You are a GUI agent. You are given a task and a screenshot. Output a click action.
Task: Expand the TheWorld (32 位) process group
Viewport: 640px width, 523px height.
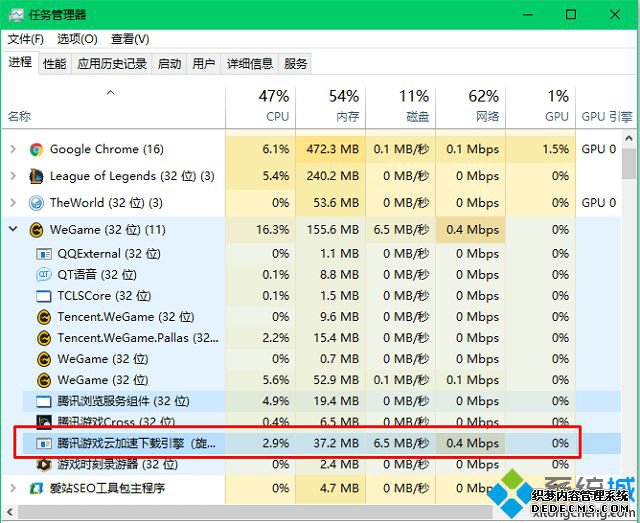[x=13, y=203]
